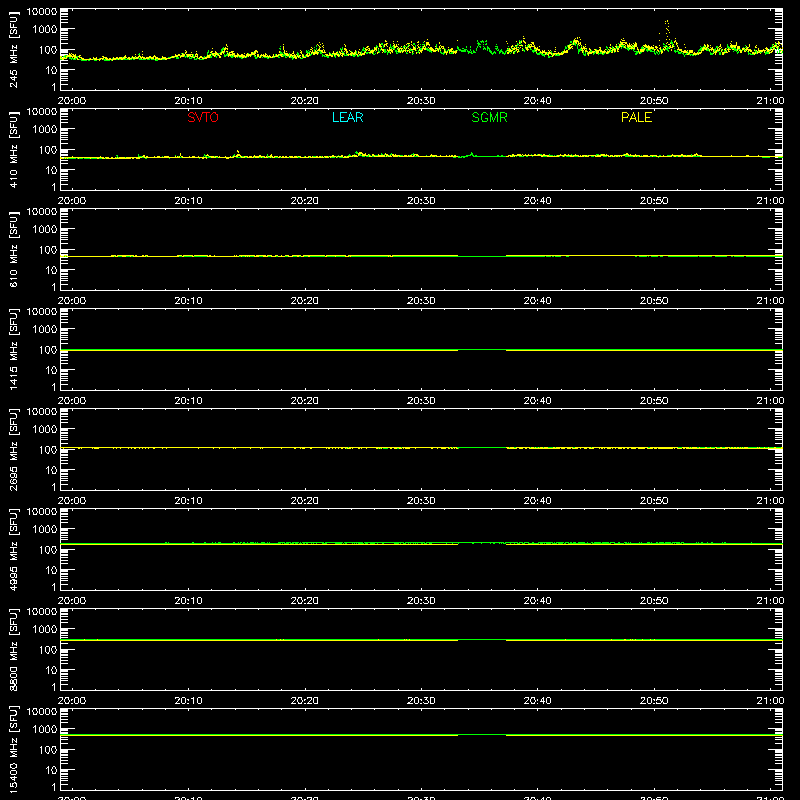Click the 100 y-tick on 610 MHz plot
Image resolution: width=800 pixels, height=800 pixels.
48,250
